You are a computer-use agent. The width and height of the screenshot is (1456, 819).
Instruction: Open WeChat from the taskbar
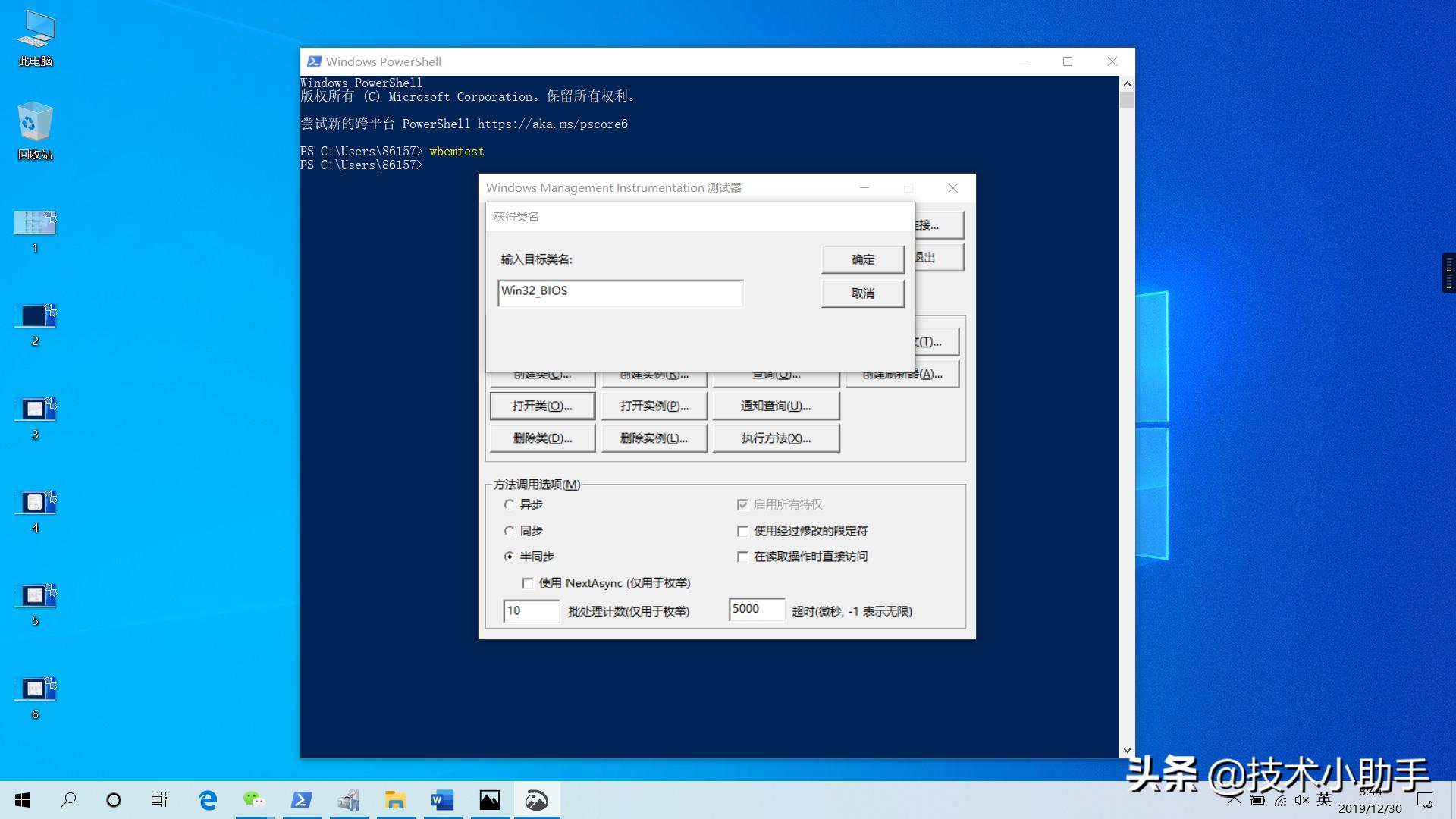pyautogui.click(x=254, y=800)
